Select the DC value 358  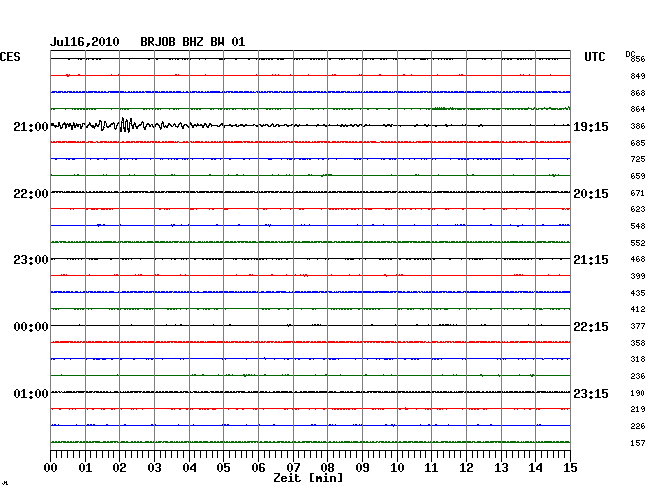pos(638,343)
